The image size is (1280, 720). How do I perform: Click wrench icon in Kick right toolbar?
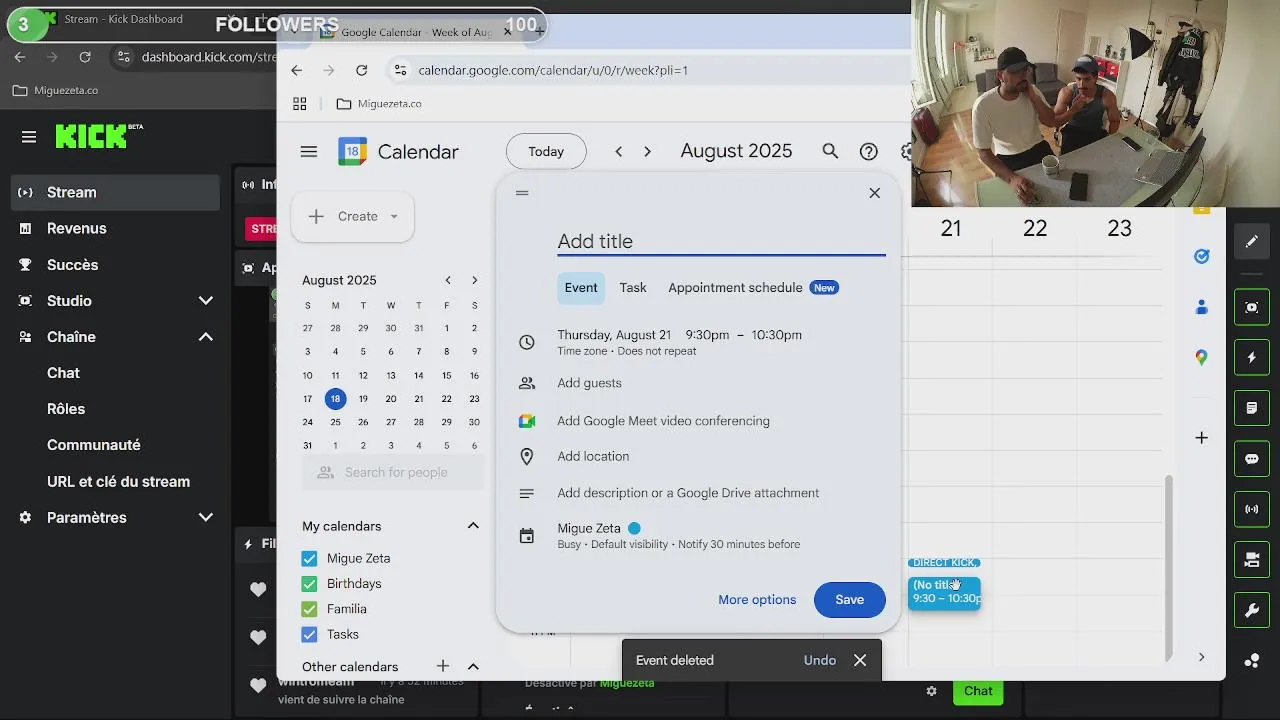pos(1252,611)
